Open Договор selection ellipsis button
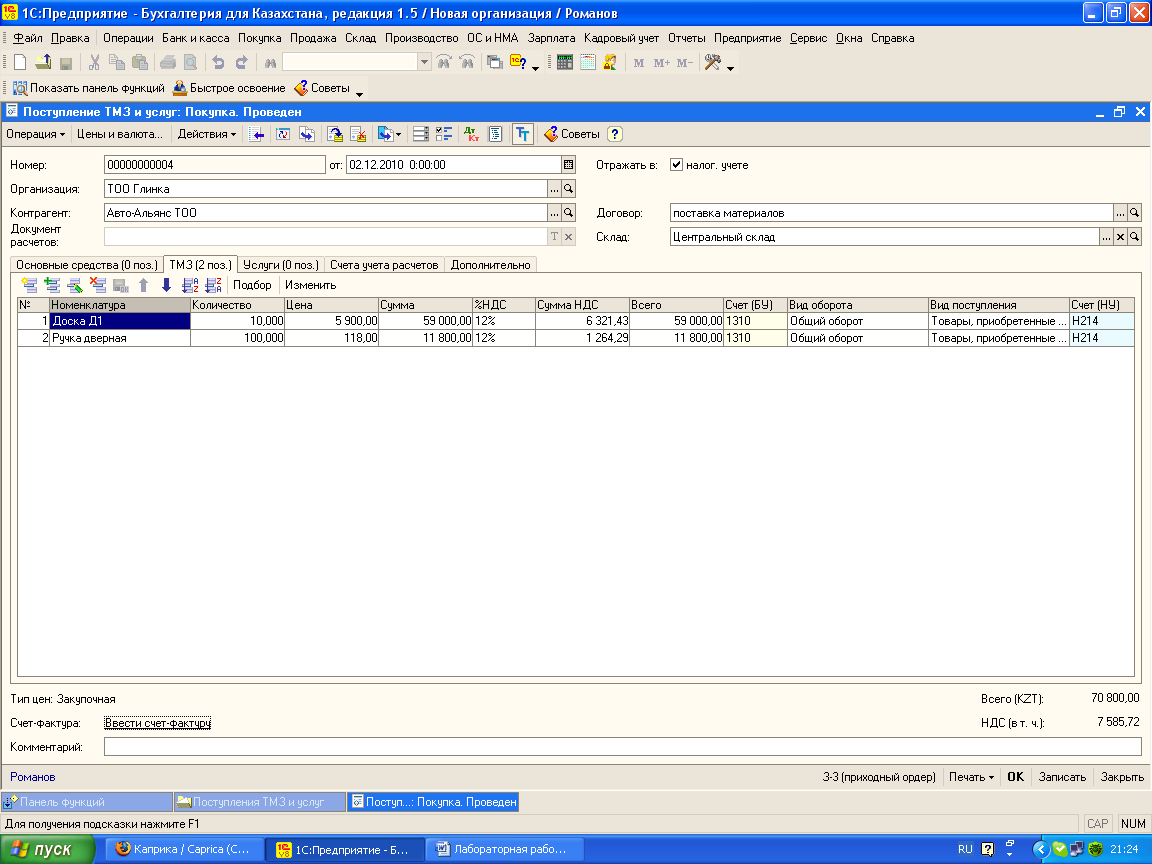Viewport: 1152px width, 864px height. point(1120,213)
